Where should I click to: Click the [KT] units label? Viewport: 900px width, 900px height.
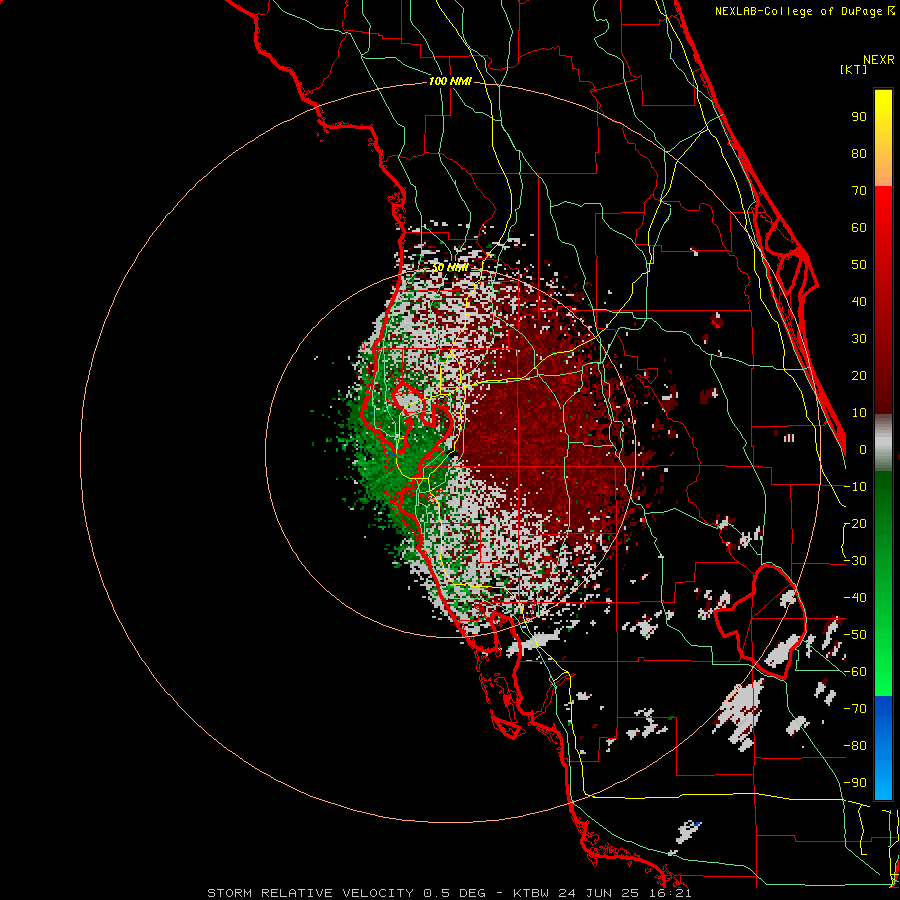[854, 69]
